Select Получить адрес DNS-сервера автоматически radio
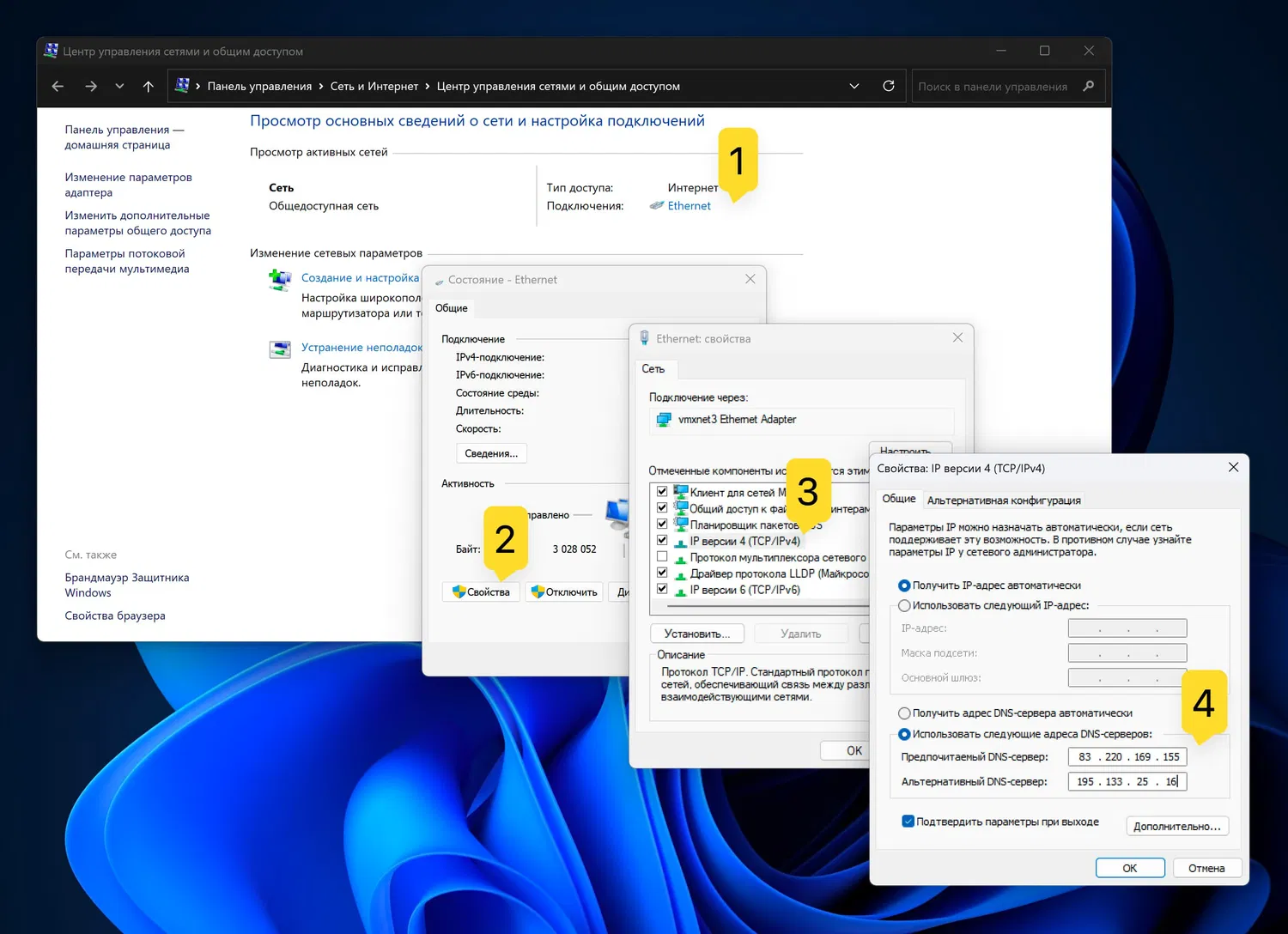The image size is (1288, 934). click(904, 713)
